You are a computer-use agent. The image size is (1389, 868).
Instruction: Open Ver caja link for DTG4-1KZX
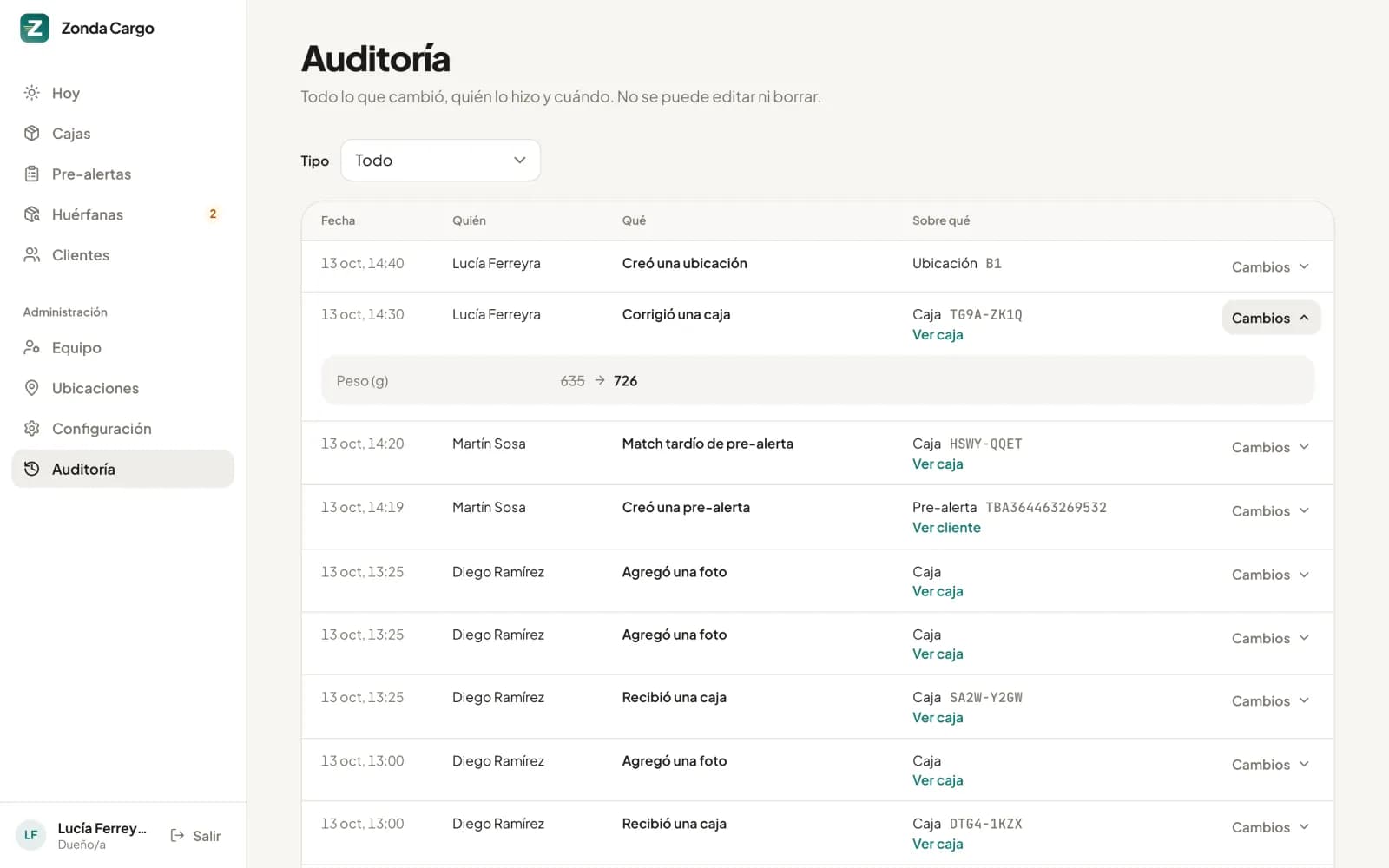[x=938, y=844]
